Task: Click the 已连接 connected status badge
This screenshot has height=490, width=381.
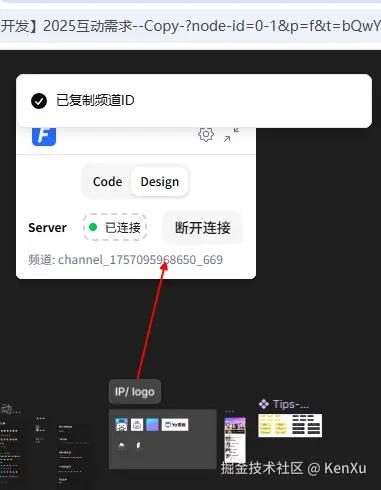Action: coord(115,227)
